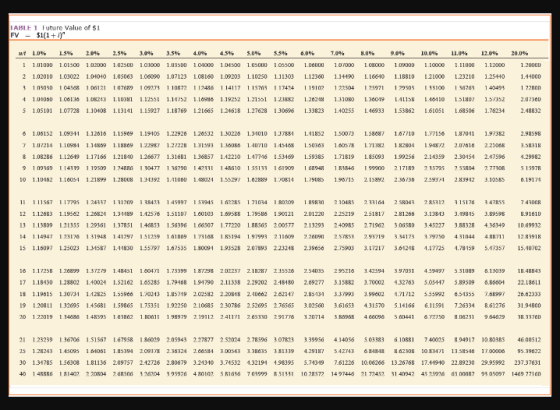Click row 12 value under 6.0% column
The width and height of the screenshot is (560, 410).
[x=314, y=214]
